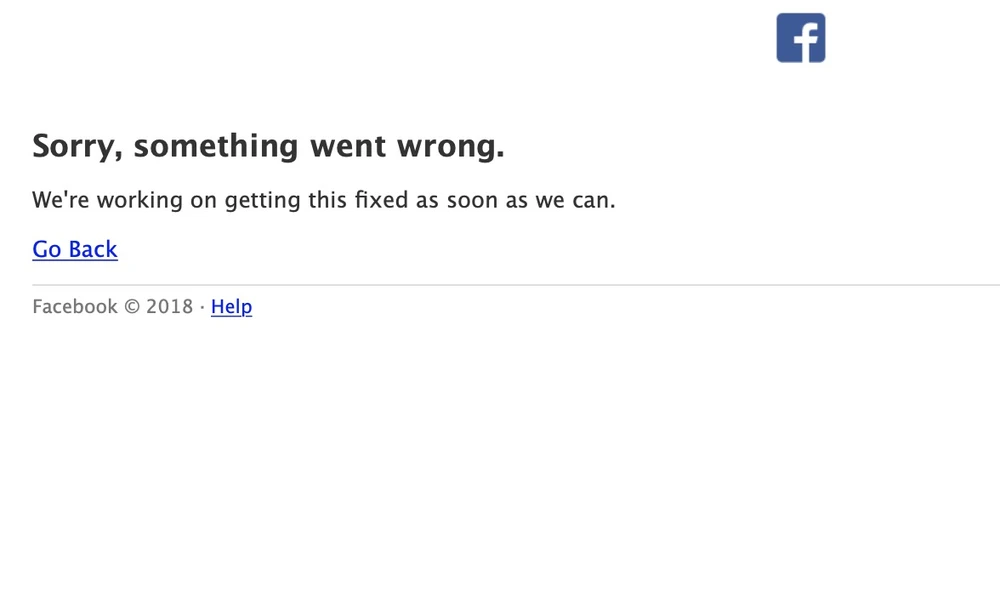Click the word "soon" in the message
The height and width of the screenshot is (599, 1000).
pyautogui.click(x=472, y=200)
